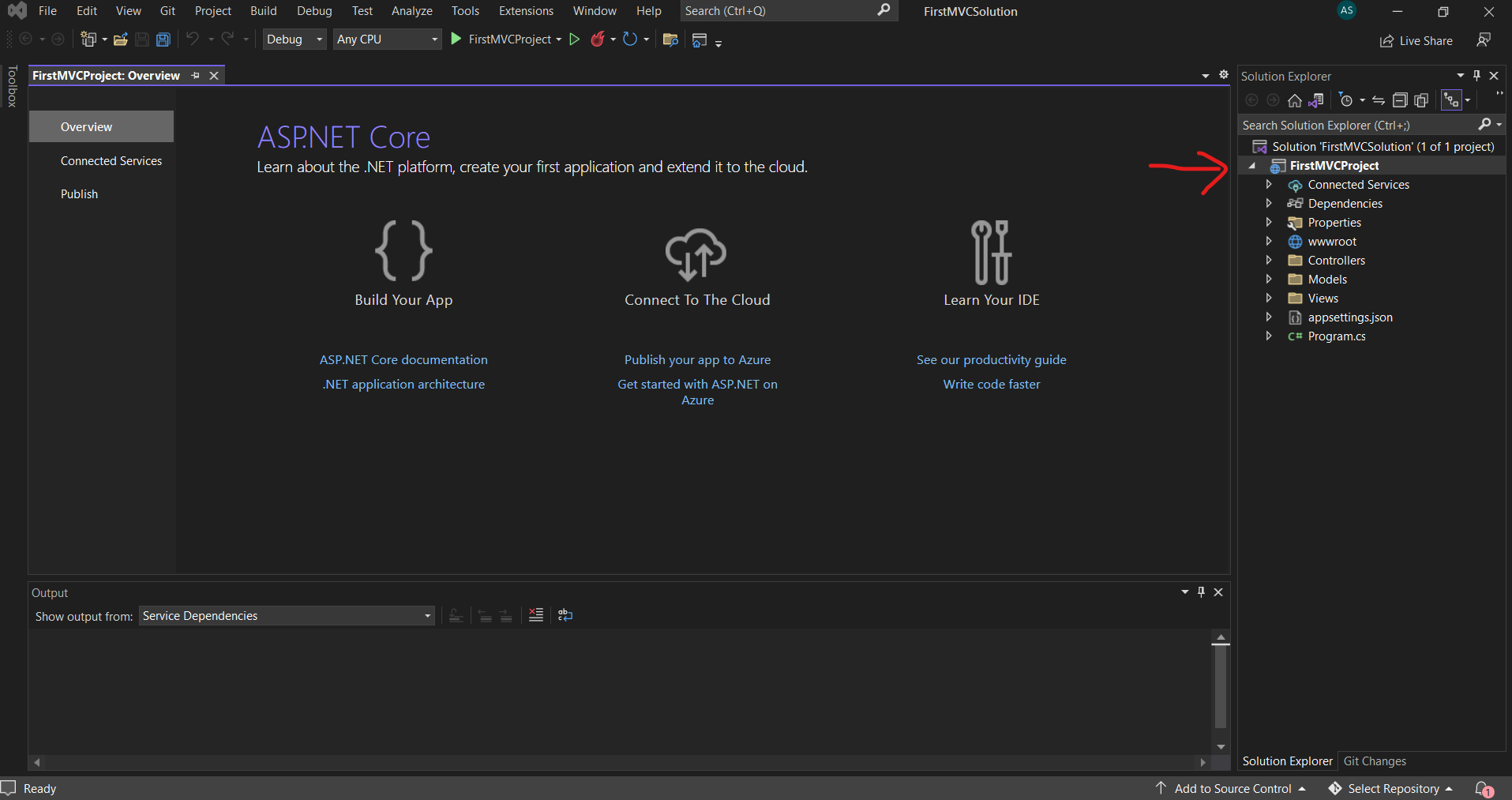Toggle word wrap in the Output window
This screenshot has height=800, width=1512.
point(565,615)
